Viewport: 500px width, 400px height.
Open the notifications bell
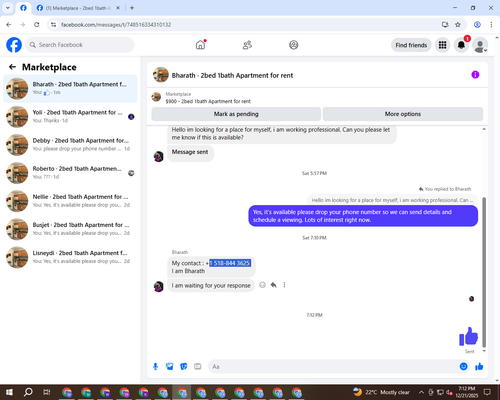point(461,45)
